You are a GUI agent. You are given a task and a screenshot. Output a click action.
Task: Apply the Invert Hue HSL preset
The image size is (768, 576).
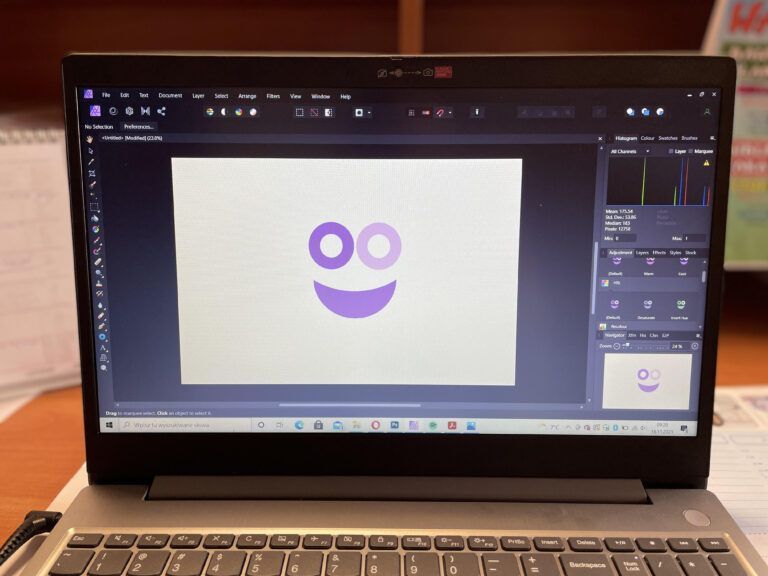(x=680, y=309)
